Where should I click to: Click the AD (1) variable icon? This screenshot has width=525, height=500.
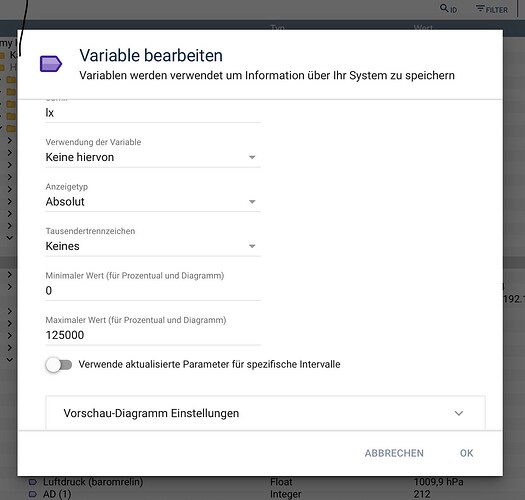pyautogui.click(x=32, y=494)
